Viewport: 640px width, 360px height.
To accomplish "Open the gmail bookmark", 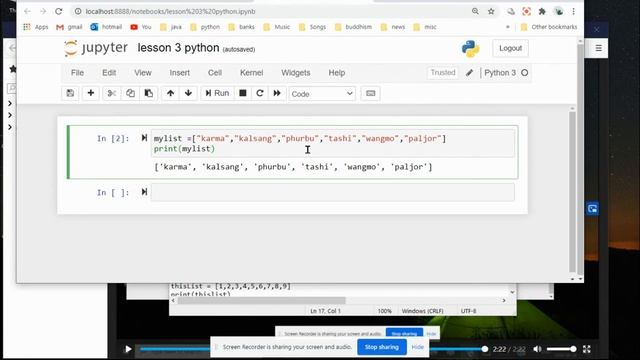I will coord(69,27).
